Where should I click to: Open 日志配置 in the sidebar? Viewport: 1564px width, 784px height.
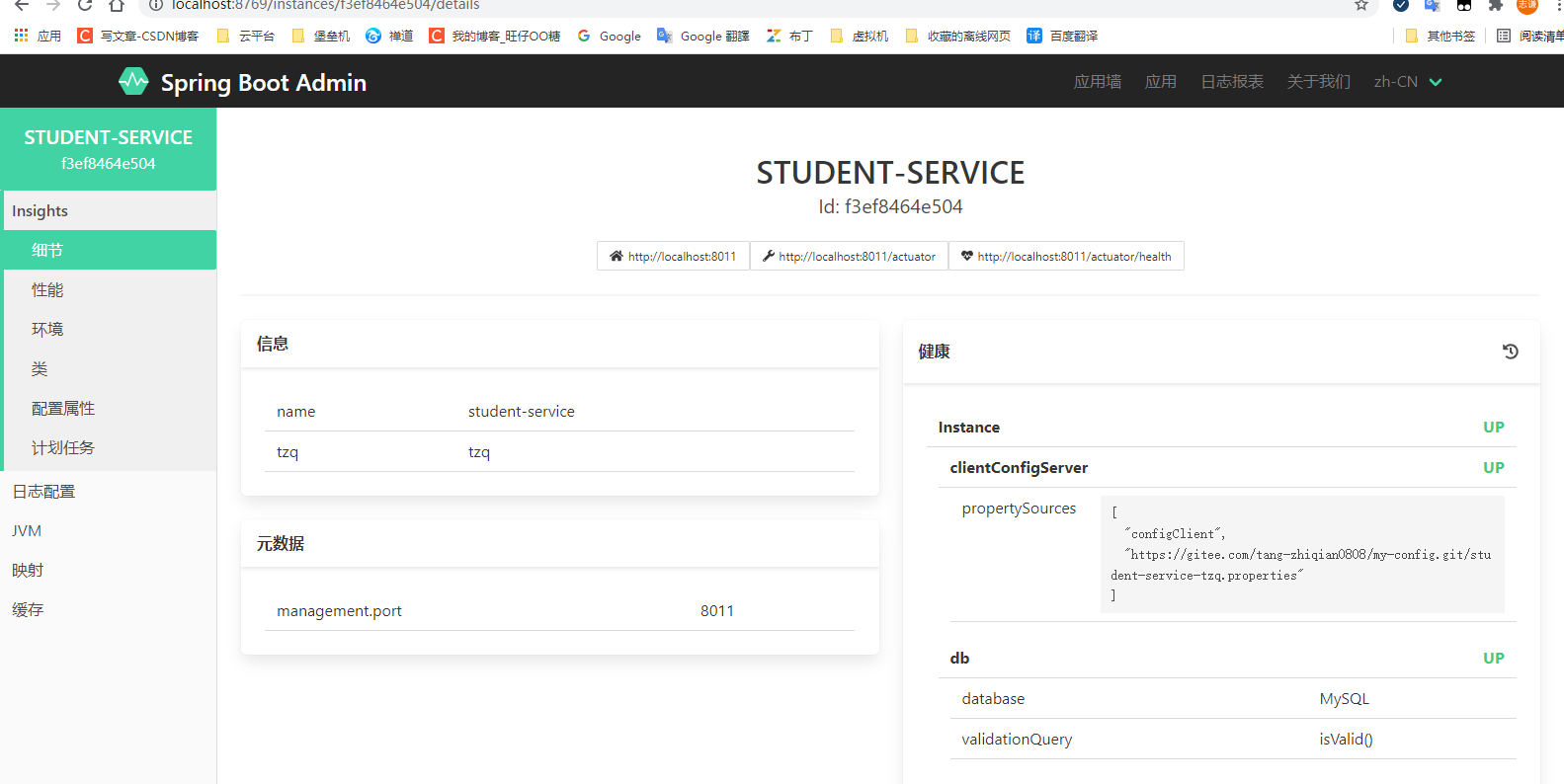[x=109, y=491]
